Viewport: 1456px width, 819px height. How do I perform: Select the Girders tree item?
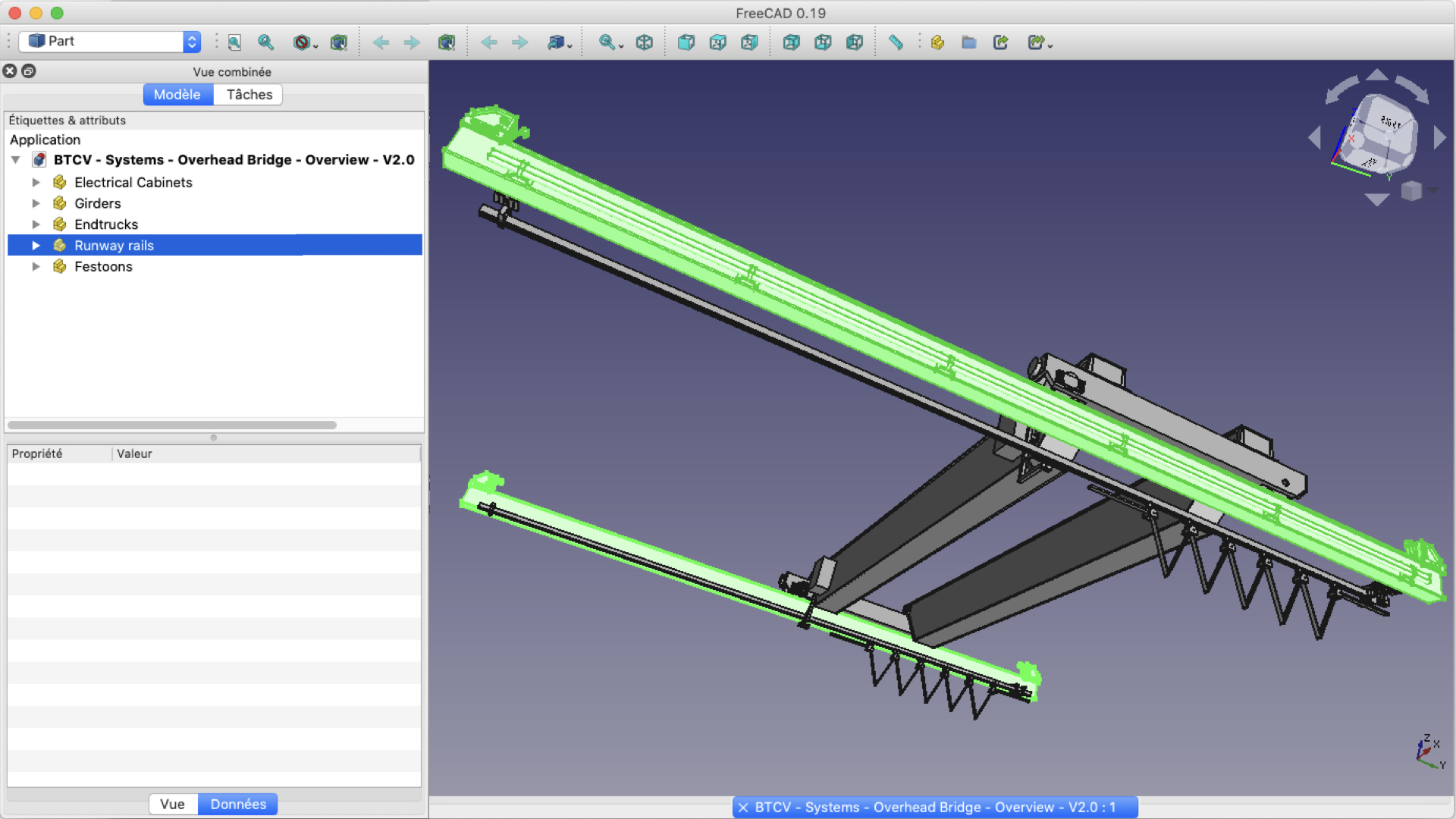(x=97, y=203)
